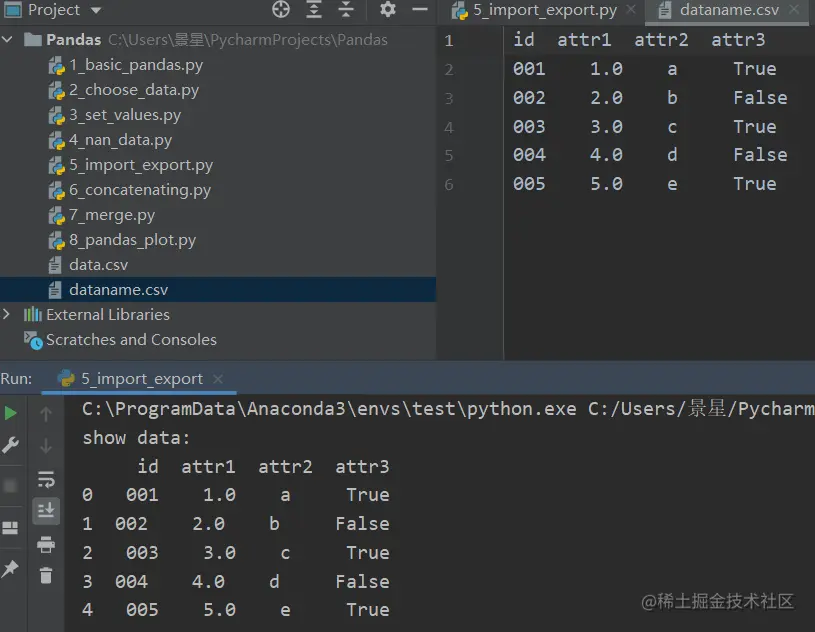Select 7_merge.py in project tree
Viewport: 815px width, 632px height.
point(112,215)
